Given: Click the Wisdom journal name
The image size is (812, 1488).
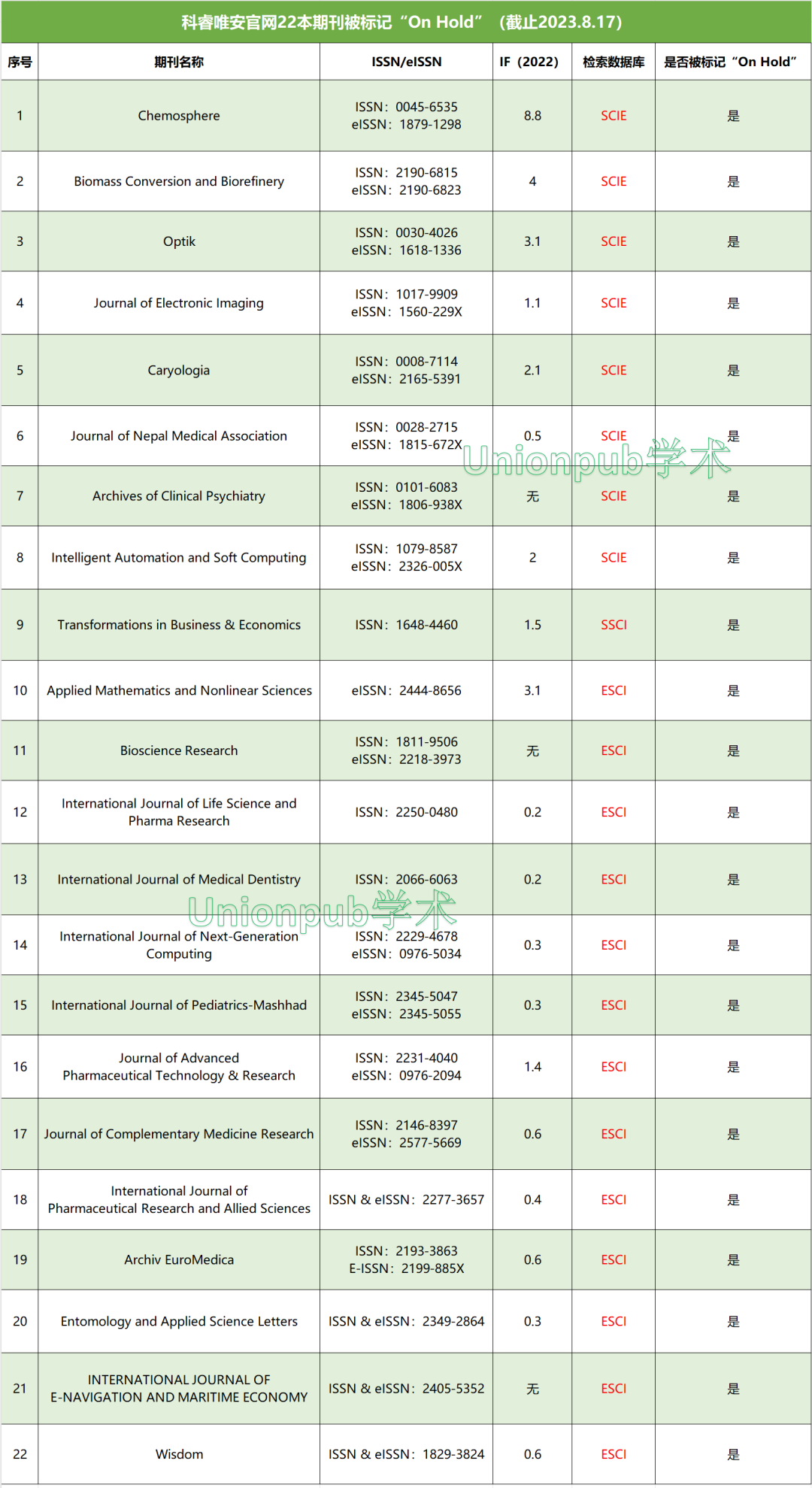Looking at the screenshot, I should click(x=179, y=1454).
